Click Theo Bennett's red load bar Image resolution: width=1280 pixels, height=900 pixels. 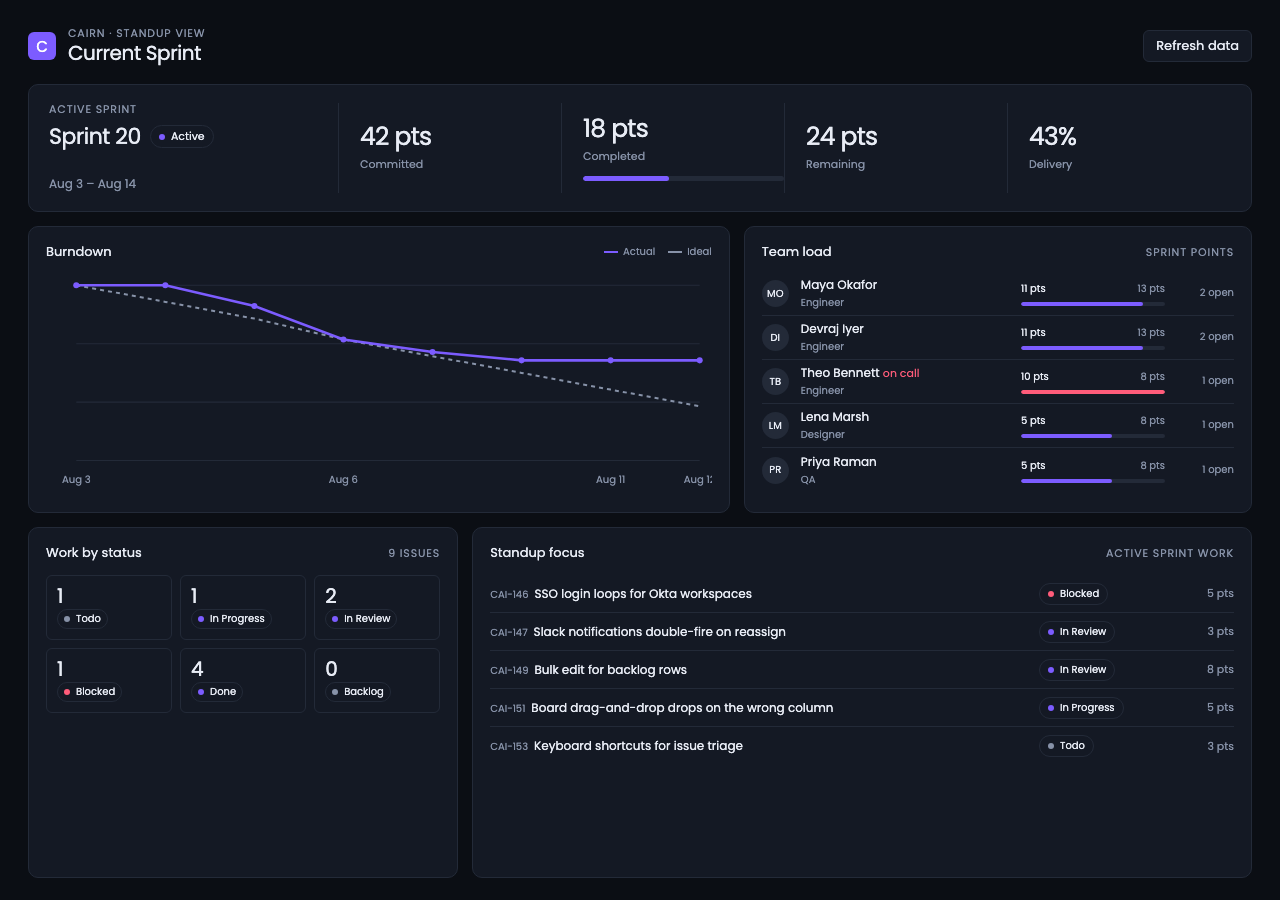point(1093,392)
